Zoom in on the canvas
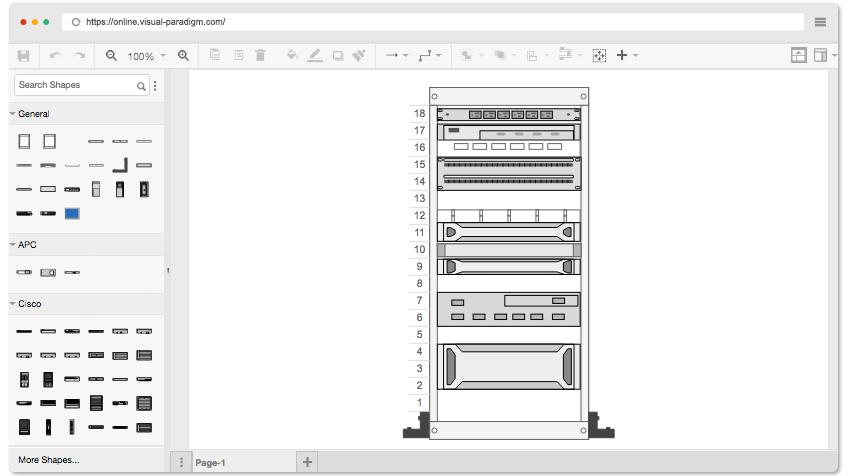Viewport: 848px width, 476px height. (183, 55)
